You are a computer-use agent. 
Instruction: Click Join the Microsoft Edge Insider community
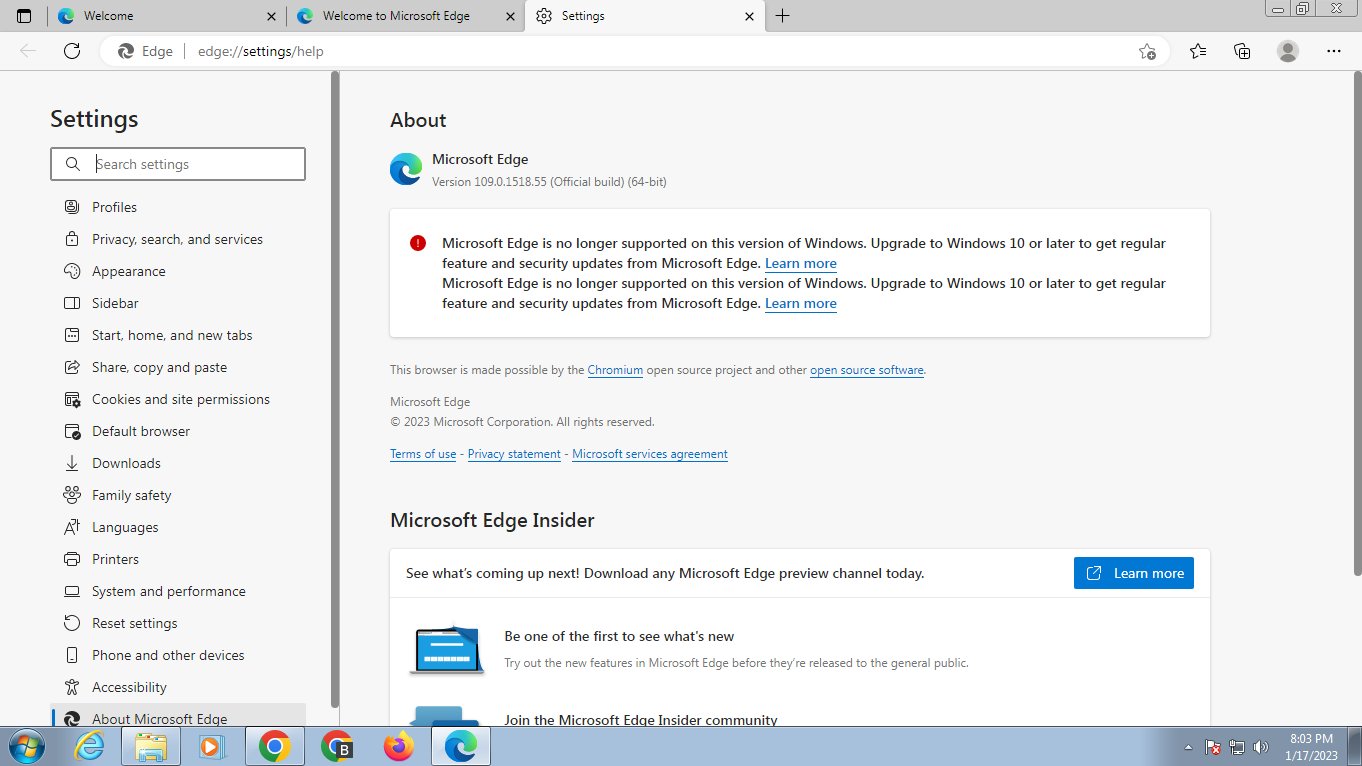[x=641, y=720]
